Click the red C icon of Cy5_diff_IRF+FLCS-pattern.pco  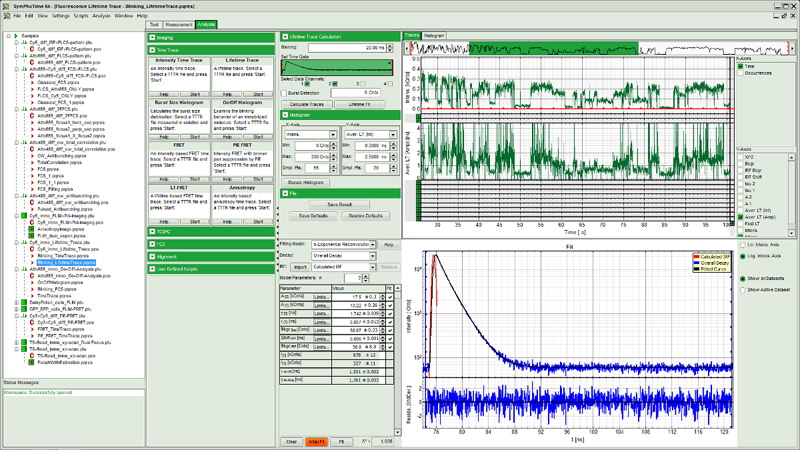pos(32,49)
